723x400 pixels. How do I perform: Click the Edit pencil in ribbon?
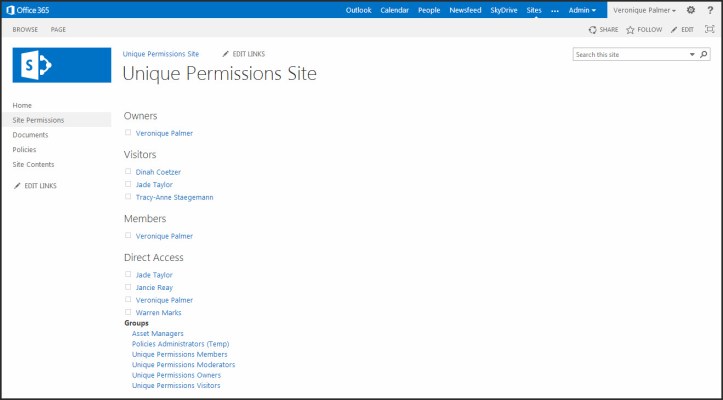(682, 30)
